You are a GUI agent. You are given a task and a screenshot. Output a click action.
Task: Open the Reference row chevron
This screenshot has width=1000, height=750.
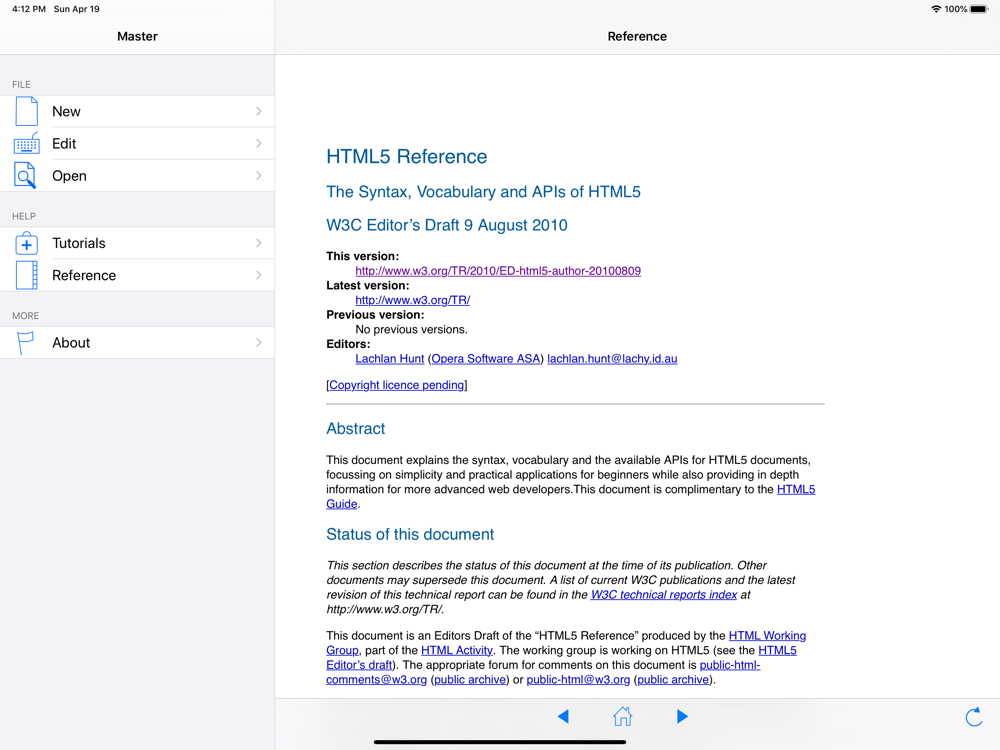pos(258,276)
